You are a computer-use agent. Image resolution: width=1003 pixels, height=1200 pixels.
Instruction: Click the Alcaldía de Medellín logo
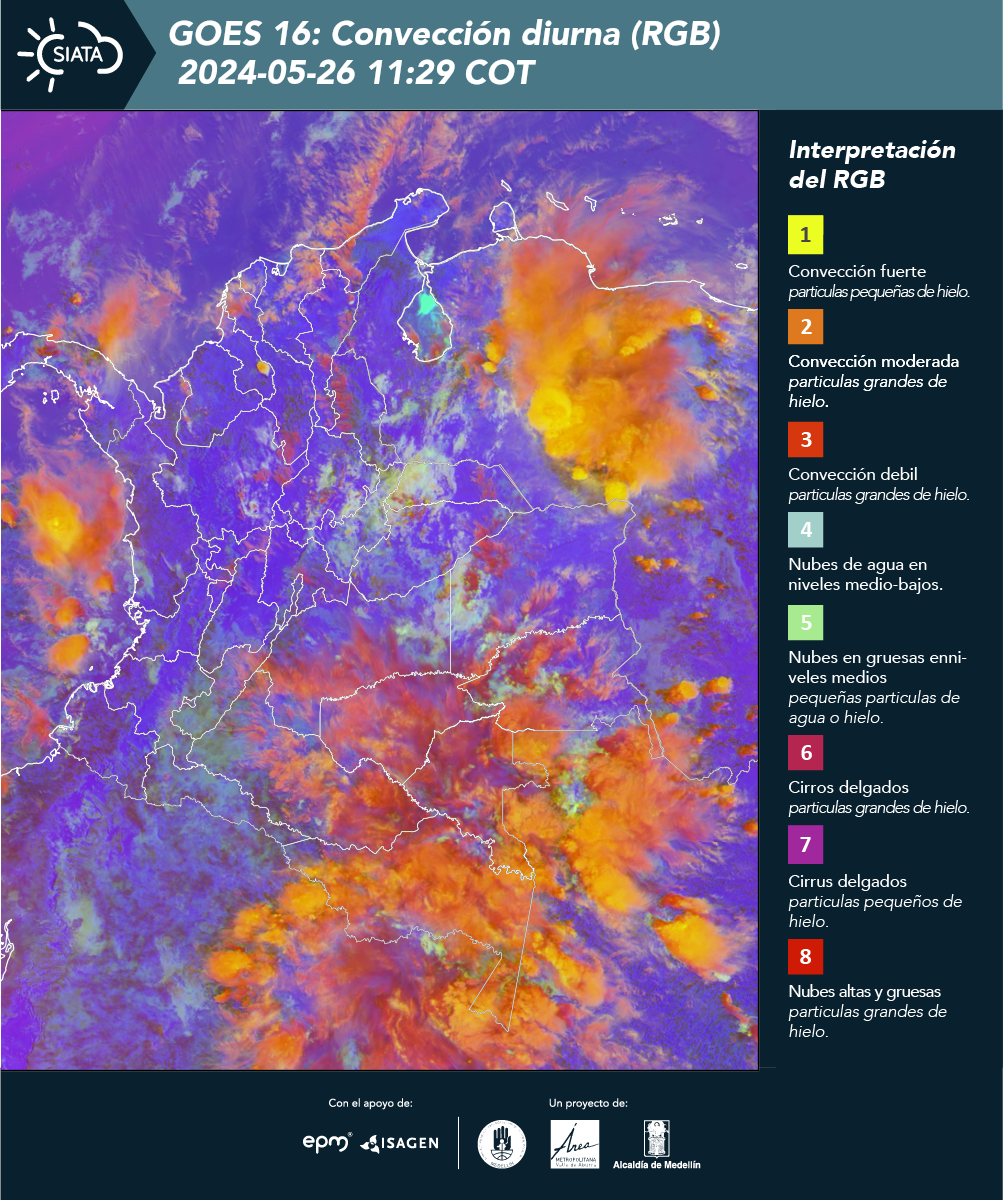click(657, 1144)
